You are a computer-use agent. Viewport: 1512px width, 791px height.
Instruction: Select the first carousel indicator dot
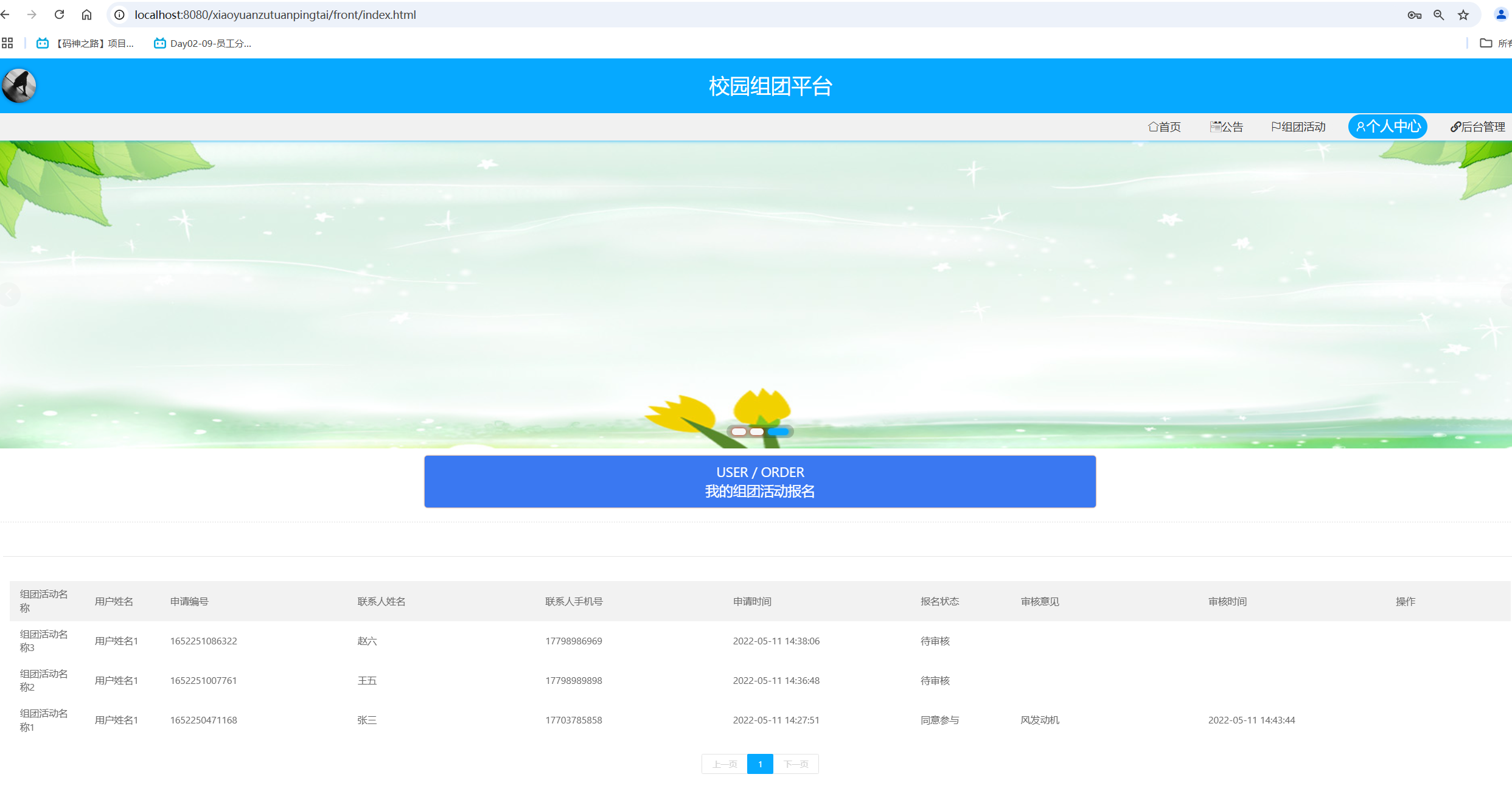pos(739,431)
